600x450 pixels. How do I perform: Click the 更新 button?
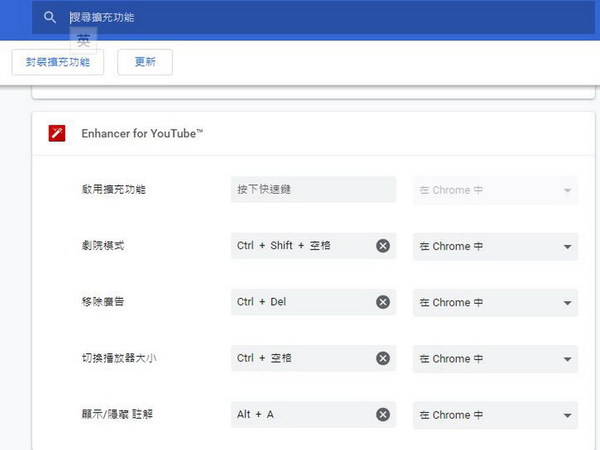pyautogui.click(x=145, y=62)
